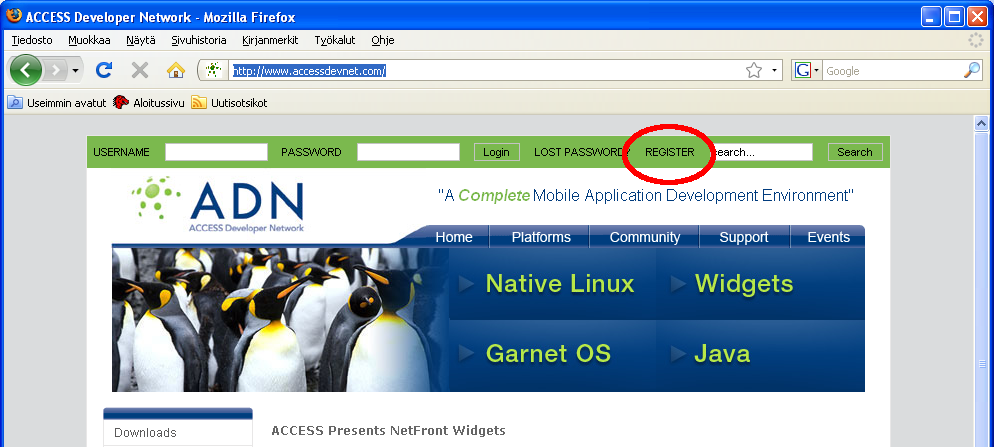Viewport: 994px width, 447px height.
Task: Click the PASSWORD input field
Action: click(x=408, y=152)
